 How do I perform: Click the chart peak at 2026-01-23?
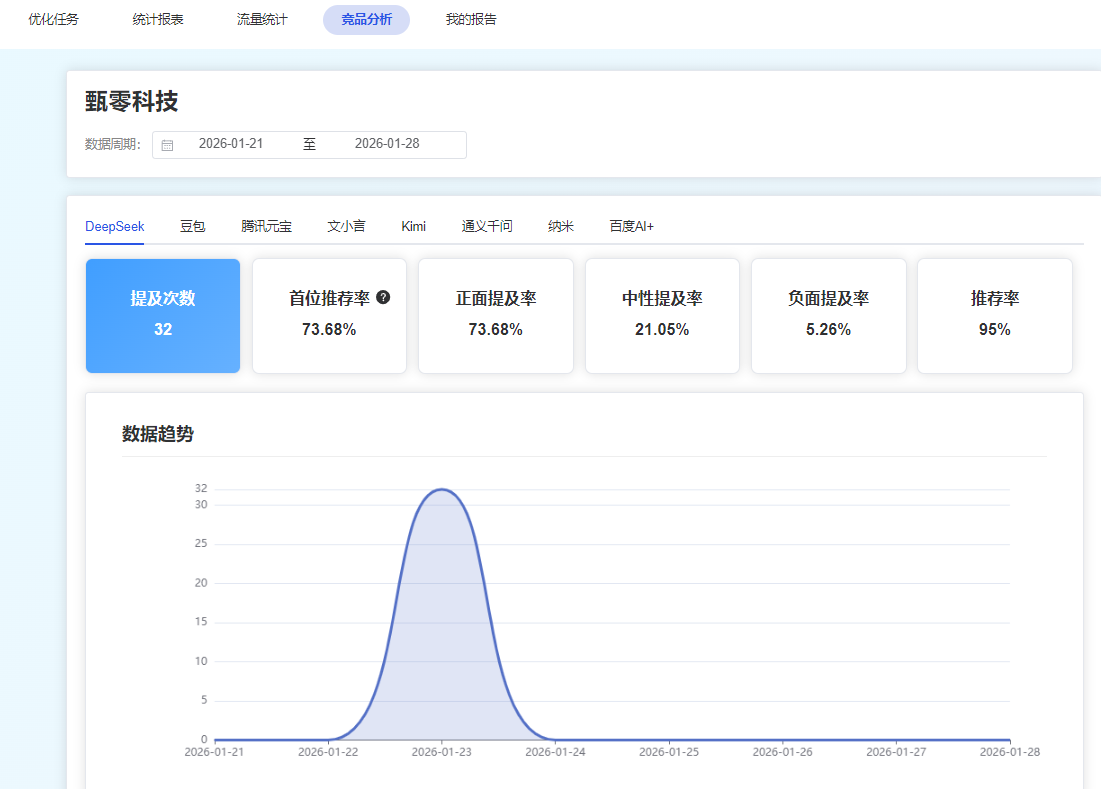point(442,489)
